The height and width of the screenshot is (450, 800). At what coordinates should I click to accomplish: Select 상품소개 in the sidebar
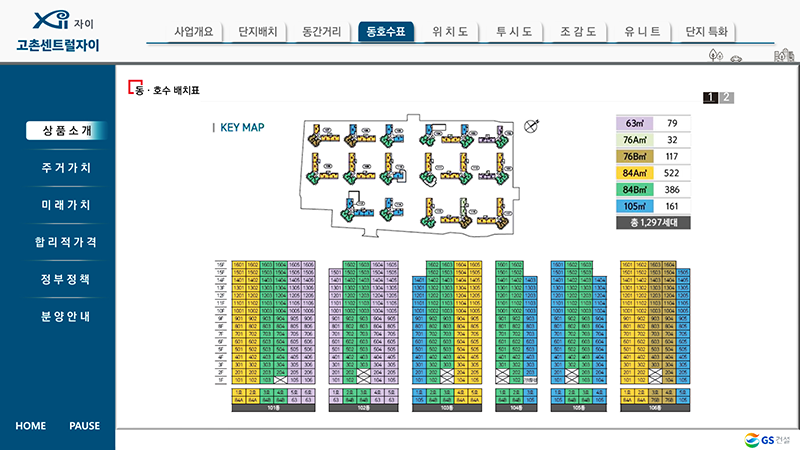pos(66,131)
